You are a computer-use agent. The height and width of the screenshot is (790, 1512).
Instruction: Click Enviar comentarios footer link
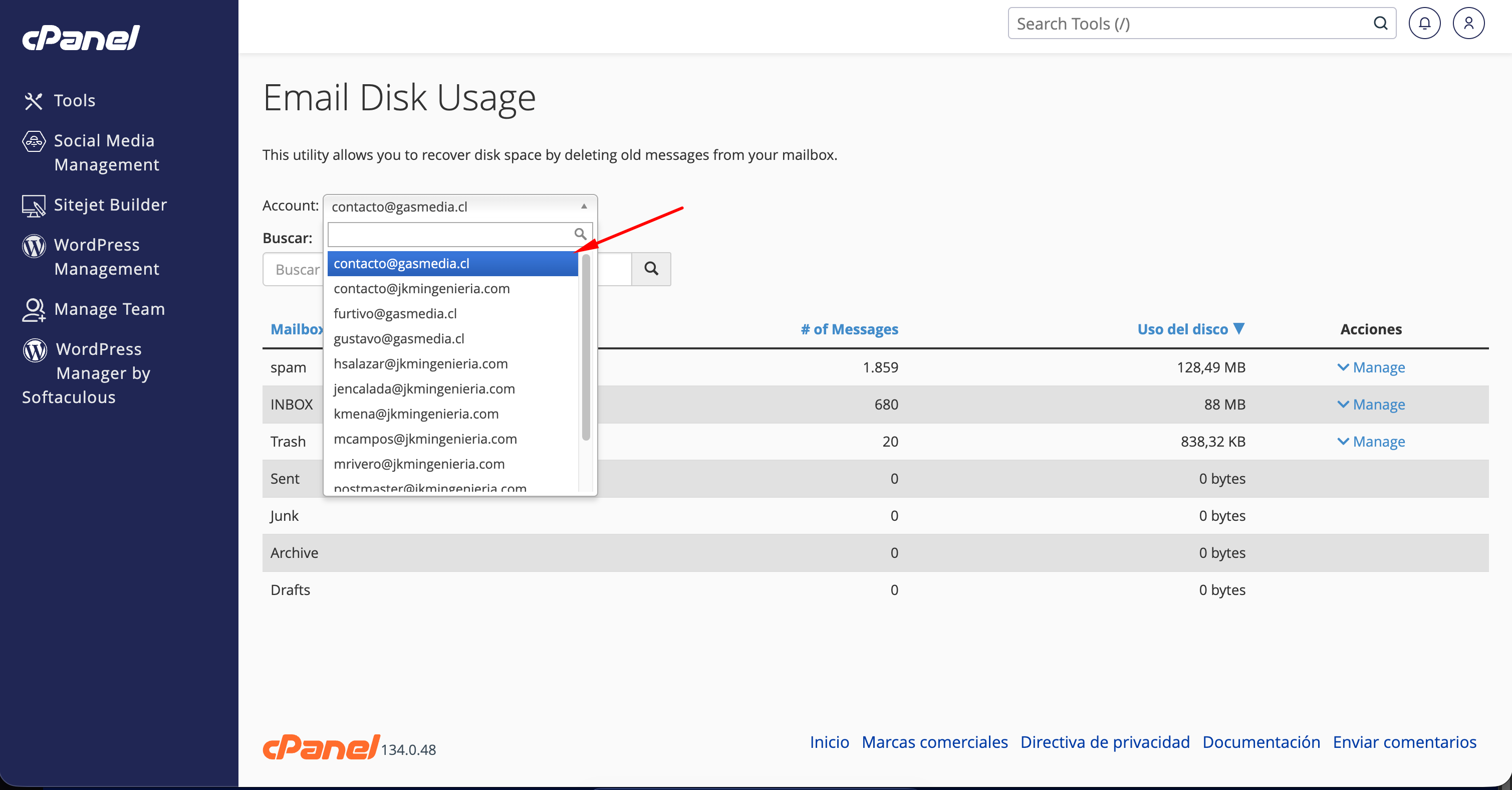[1405, 742]
